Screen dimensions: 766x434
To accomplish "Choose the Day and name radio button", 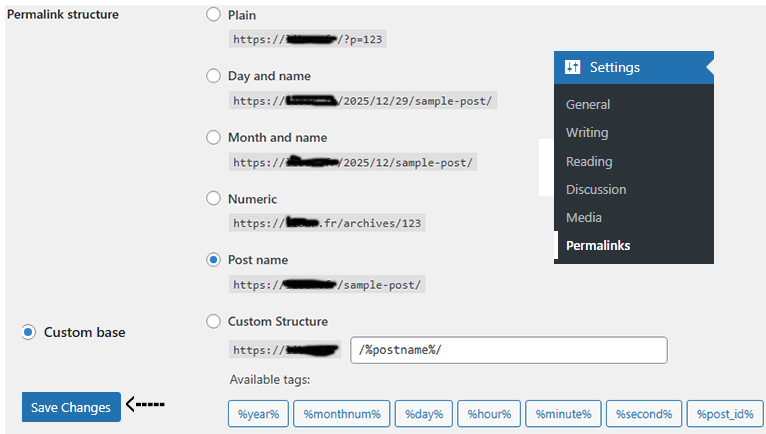I will click(x=213, y=76).
